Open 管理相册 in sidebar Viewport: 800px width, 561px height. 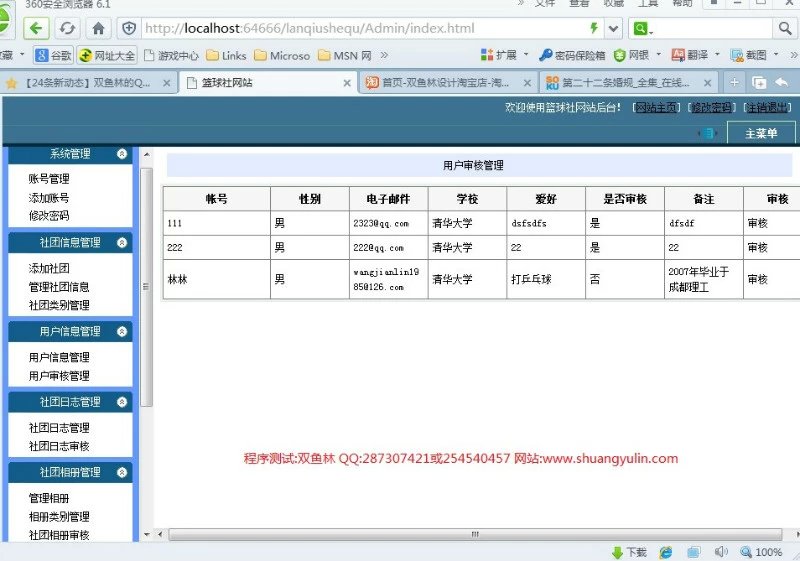coord(49,498)
